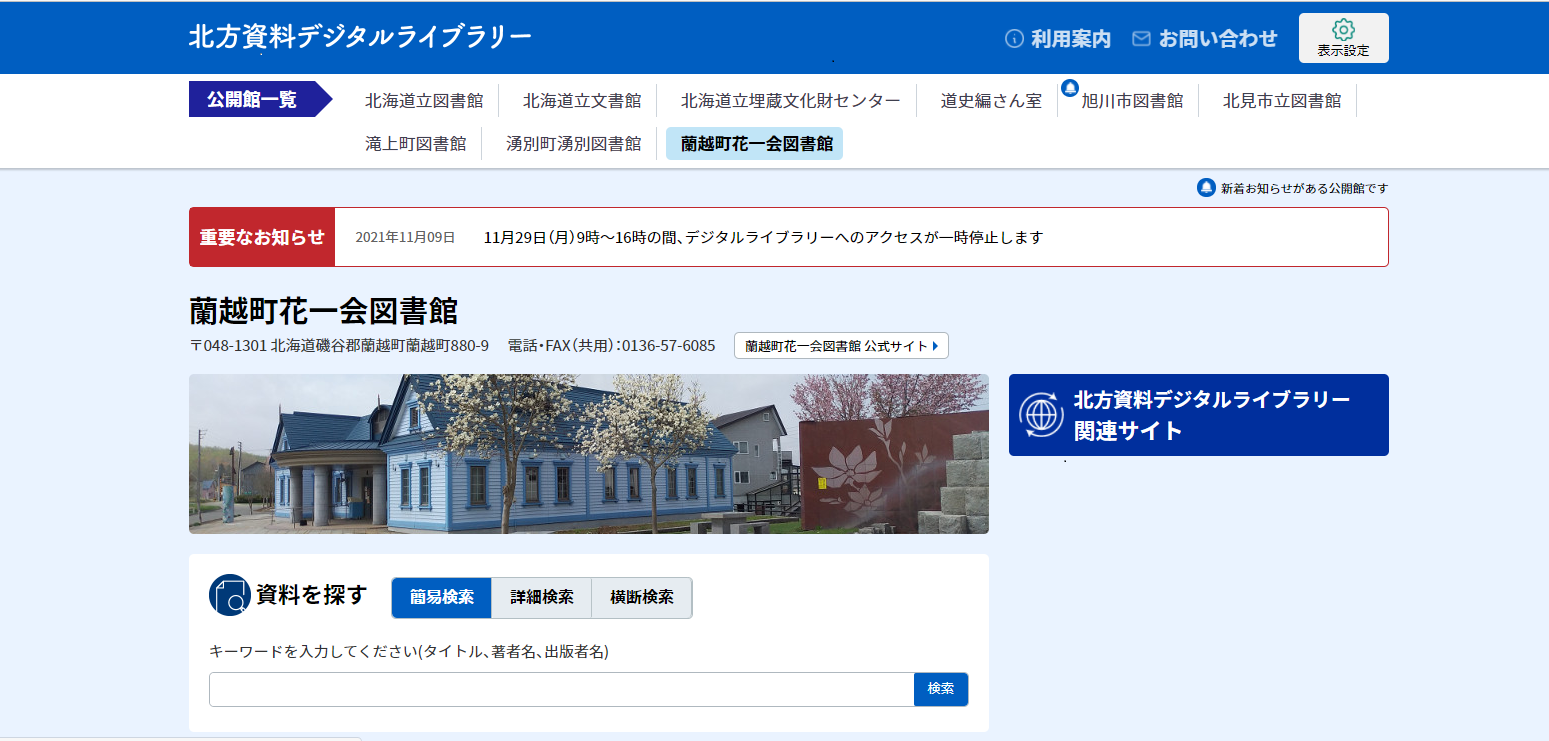
Task: Click the document search icon beside 資料を探す
Action: coord(229,596)
